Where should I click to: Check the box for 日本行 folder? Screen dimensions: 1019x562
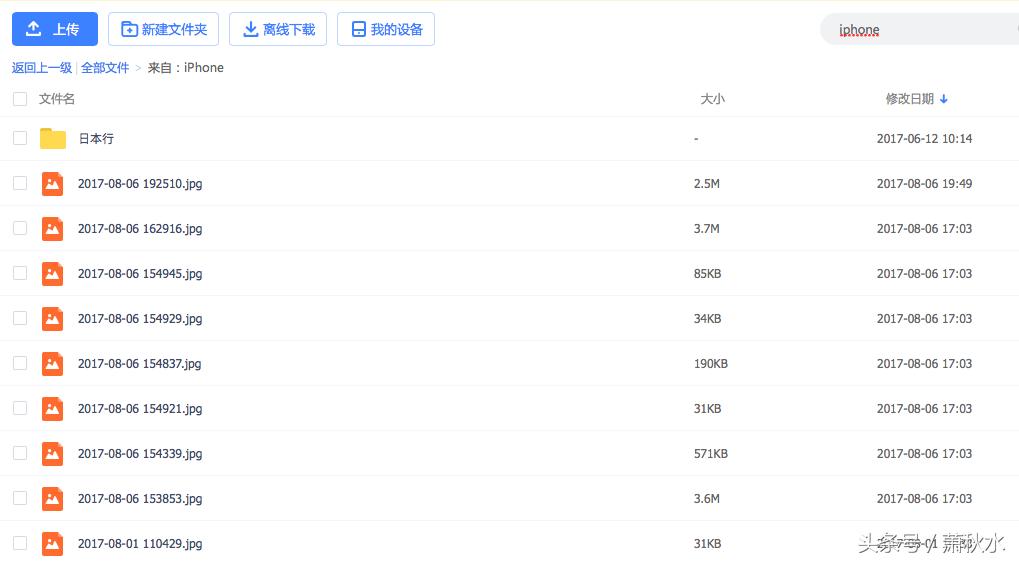pos(20,138)
